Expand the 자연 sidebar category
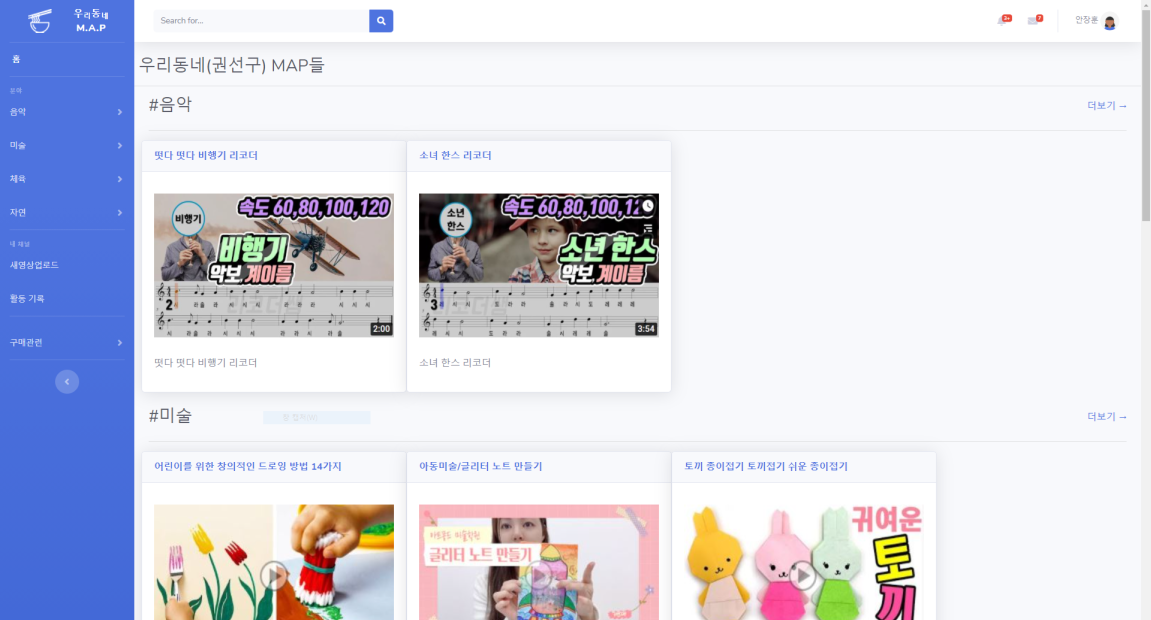The height and width of the screenshot is (620, 1151). point(66,213)
